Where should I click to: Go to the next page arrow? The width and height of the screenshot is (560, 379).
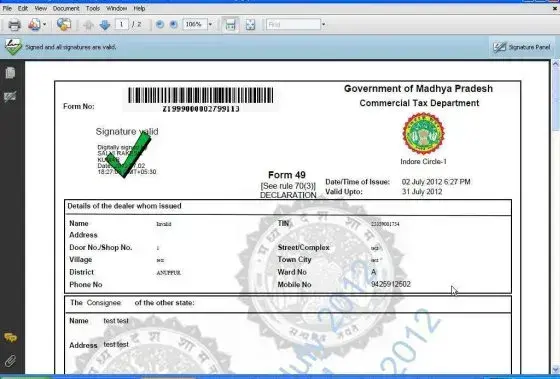[105, 25]
